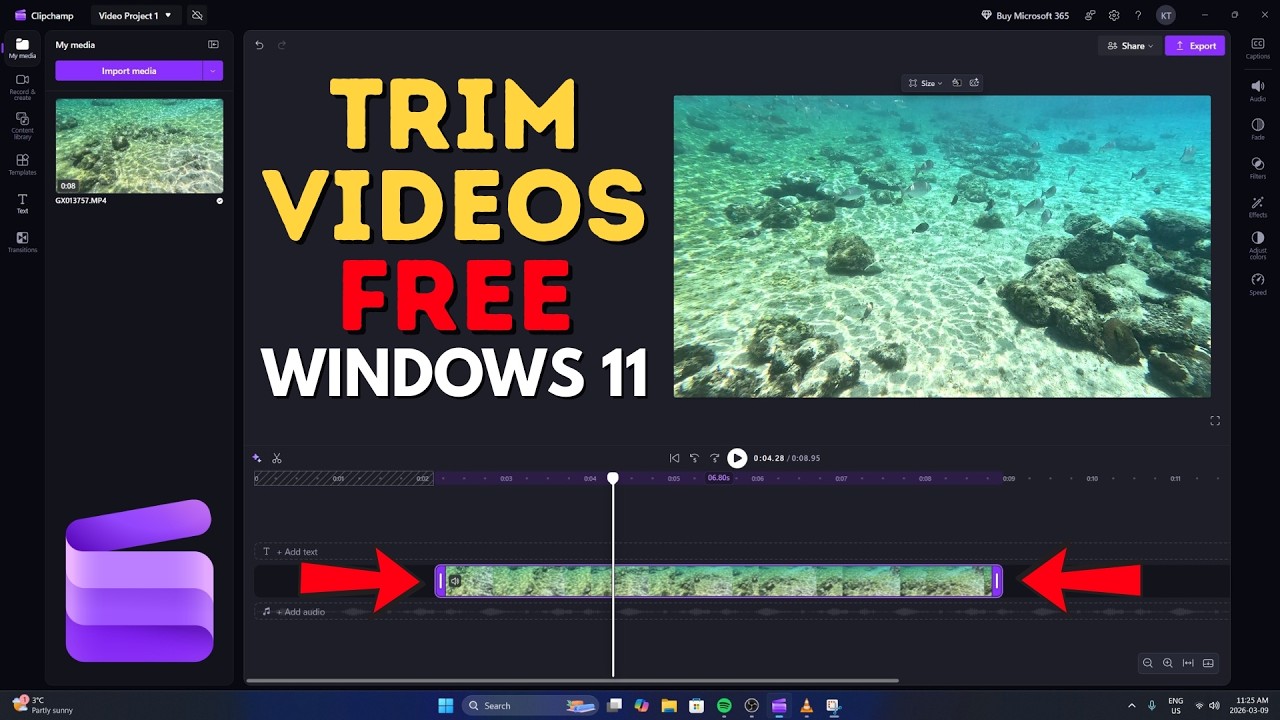
Task: Zoom out the timeline
Action: point(1148,663)
